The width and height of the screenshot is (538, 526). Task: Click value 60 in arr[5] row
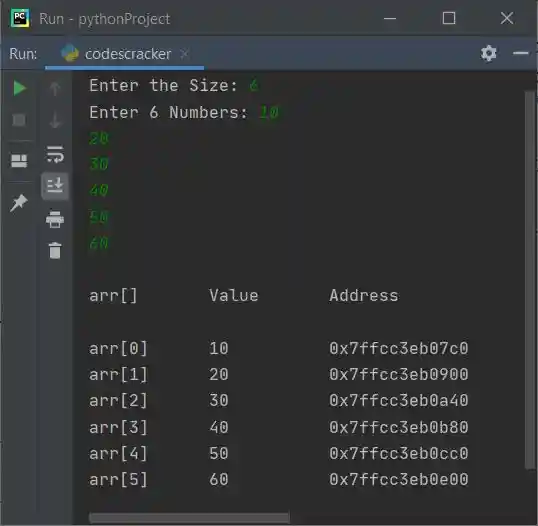[x=219, y=479]
